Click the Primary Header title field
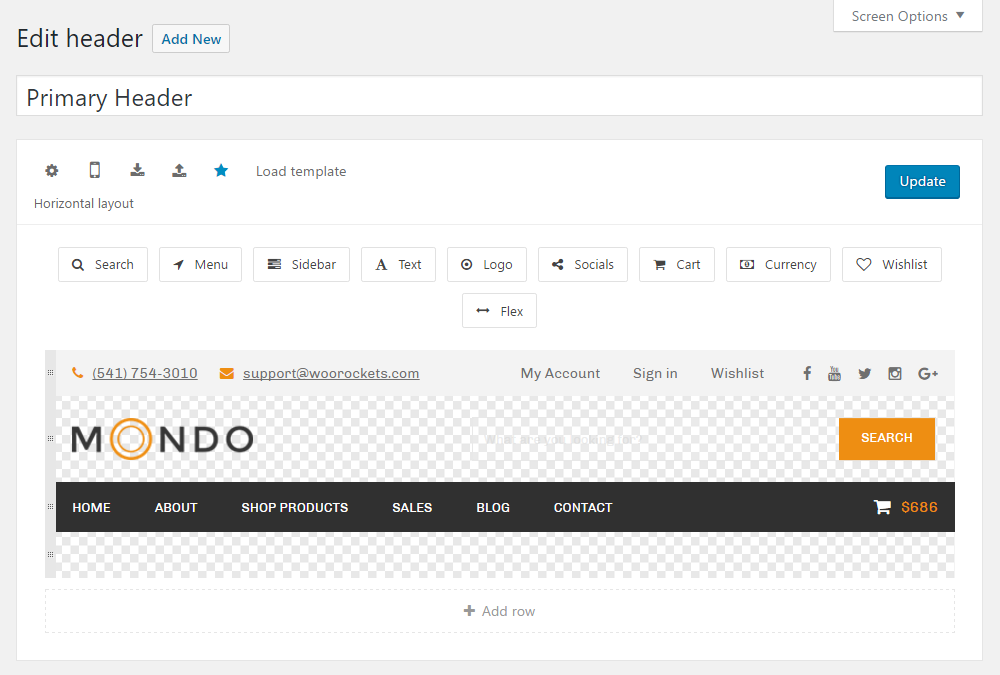This screenshot has height=675, width=1000. [x=500, y=96]
